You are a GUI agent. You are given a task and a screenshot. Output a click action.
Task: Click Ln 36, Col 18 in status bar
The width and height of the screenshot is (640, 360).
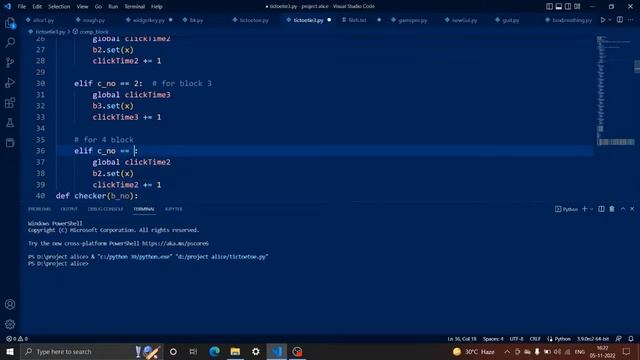tap(462, 339)
